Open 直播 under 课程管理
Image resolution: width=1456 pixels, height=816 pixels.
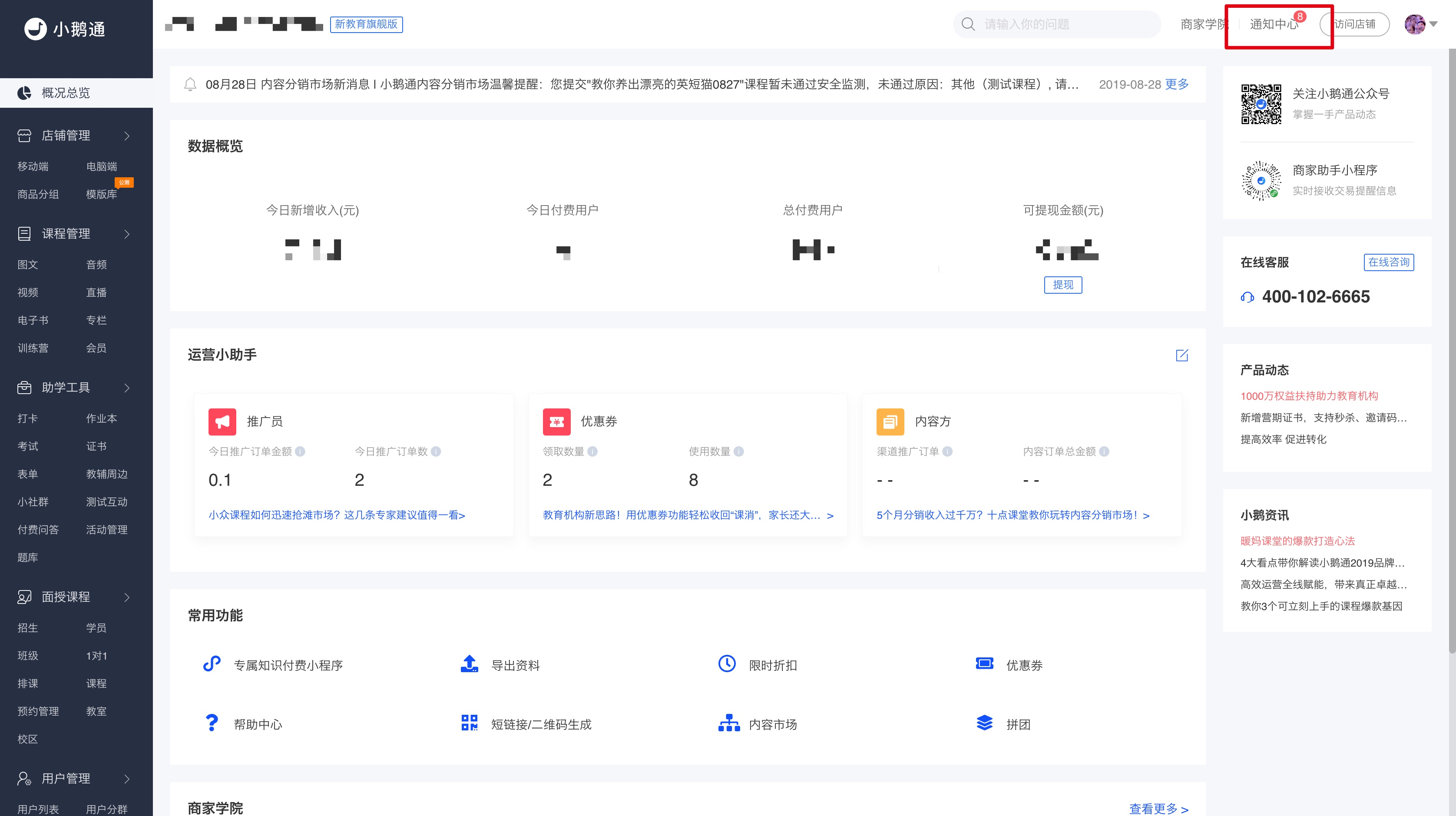tap(96, 292)
